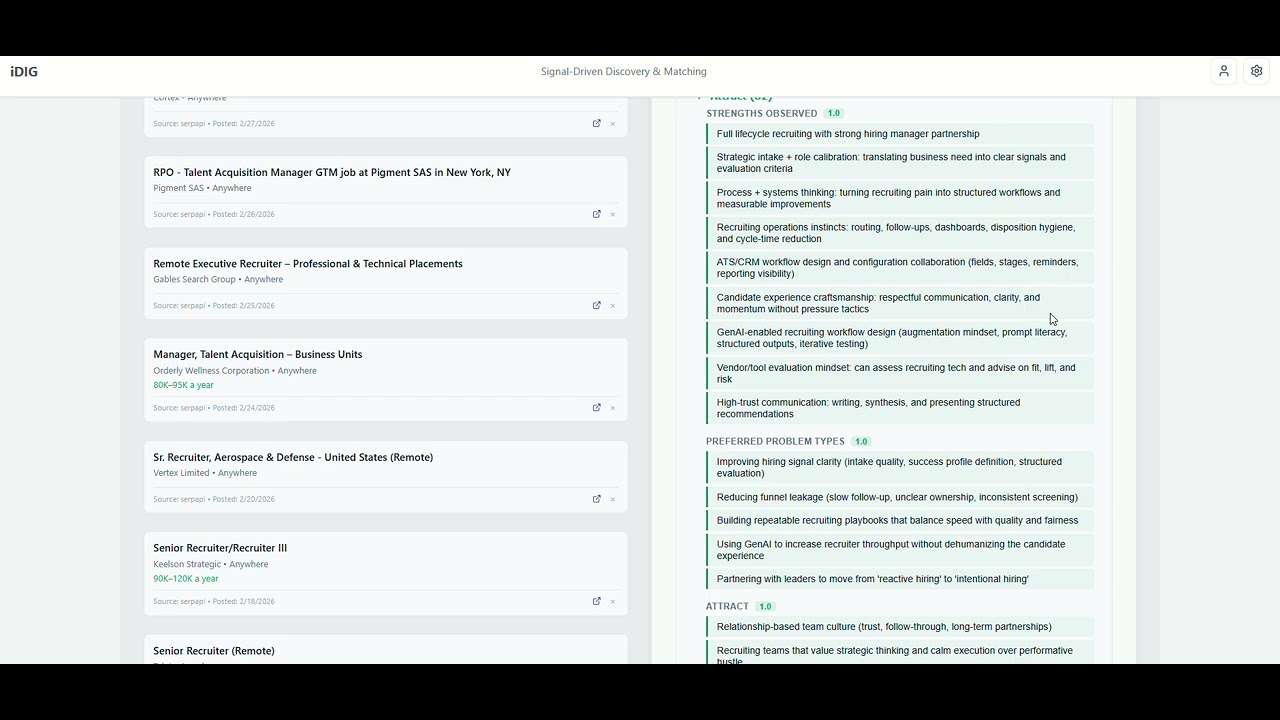The image size is (1280, 720).
Task: Click the iDIG logo
Action: coord(24,72)
